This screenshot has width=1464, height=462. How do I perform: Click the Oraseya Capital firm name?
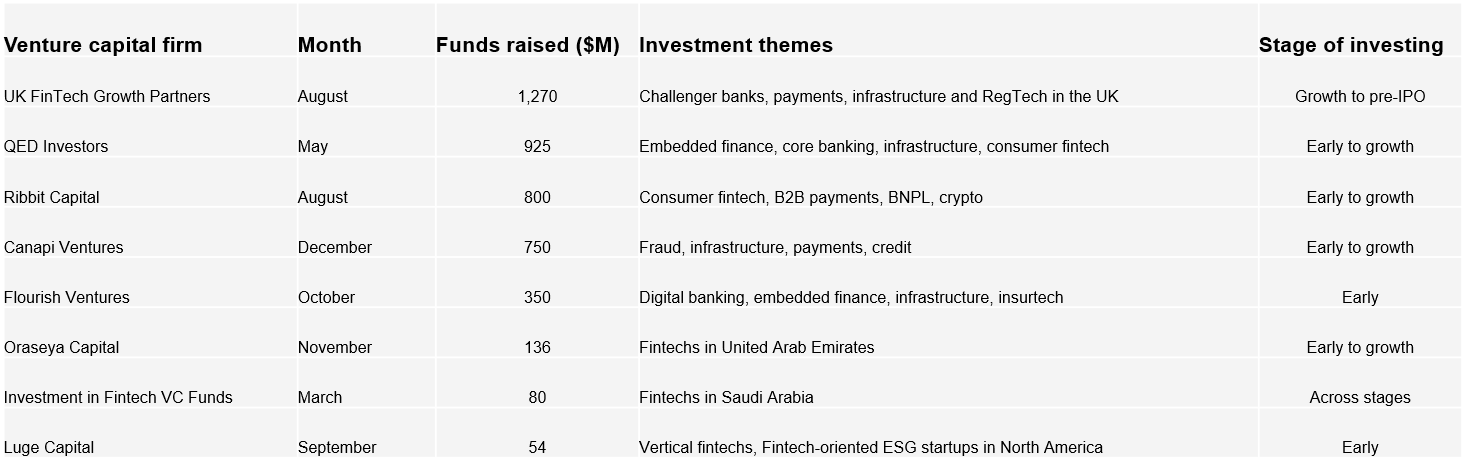pyautogui.click(x=61, y=348)
